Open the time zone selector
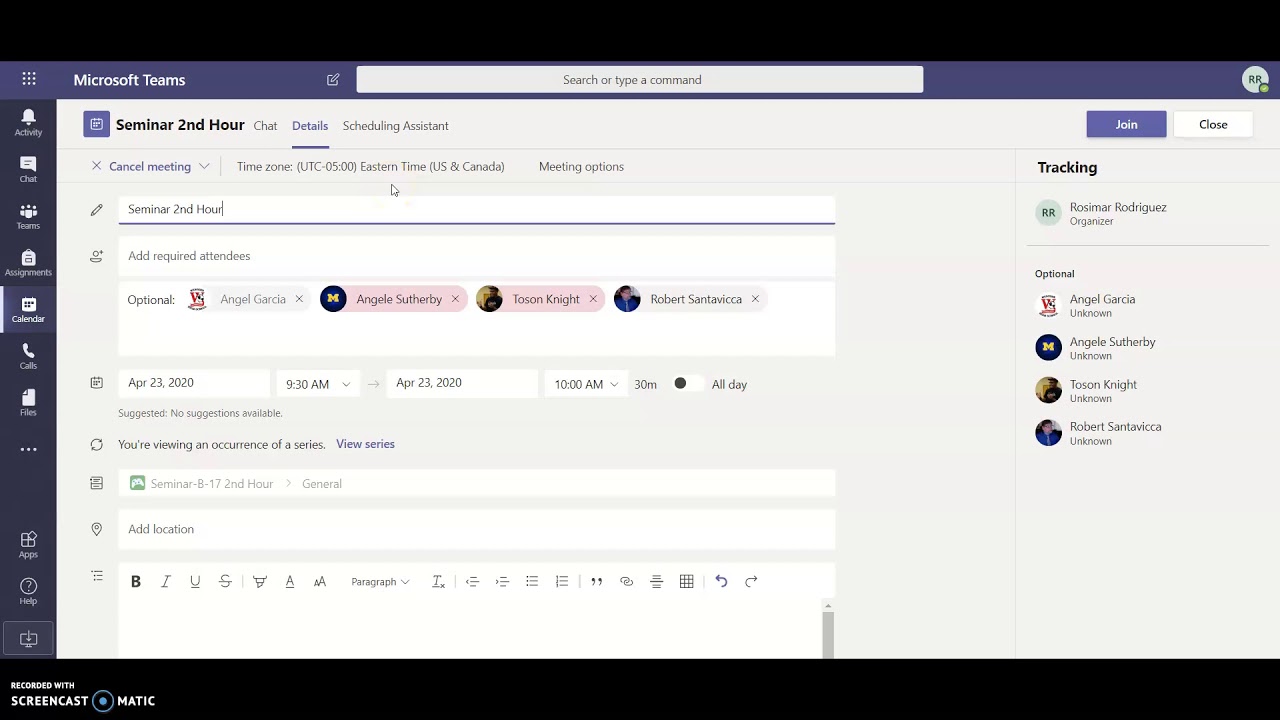The height and width of the screenshot is (720, 1280). pos(370,166)
